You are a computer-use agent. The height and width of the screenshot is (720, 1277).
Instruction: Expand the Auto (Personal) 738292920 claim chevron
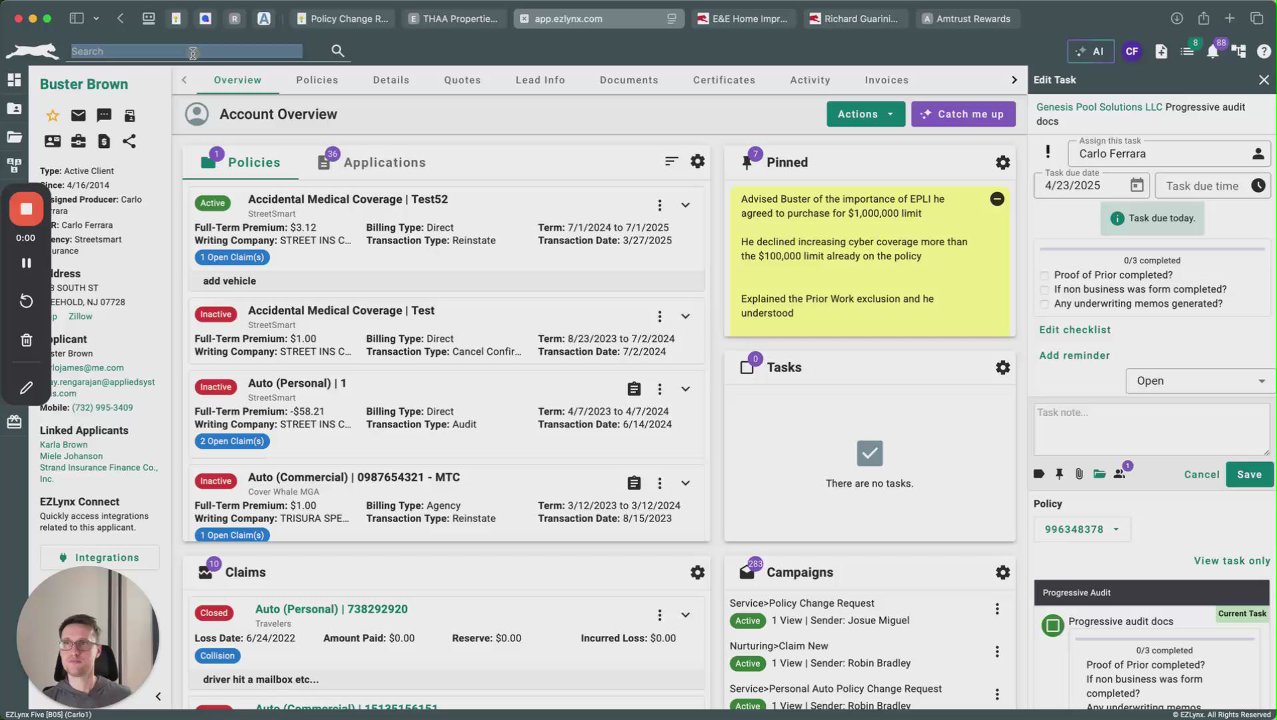[685, 615]
